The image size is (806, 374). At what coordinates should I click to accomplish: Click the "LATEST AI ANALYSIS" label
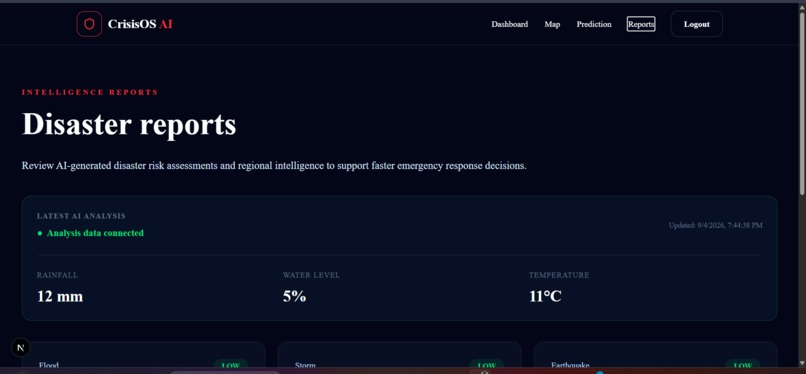tap(81, 216)
